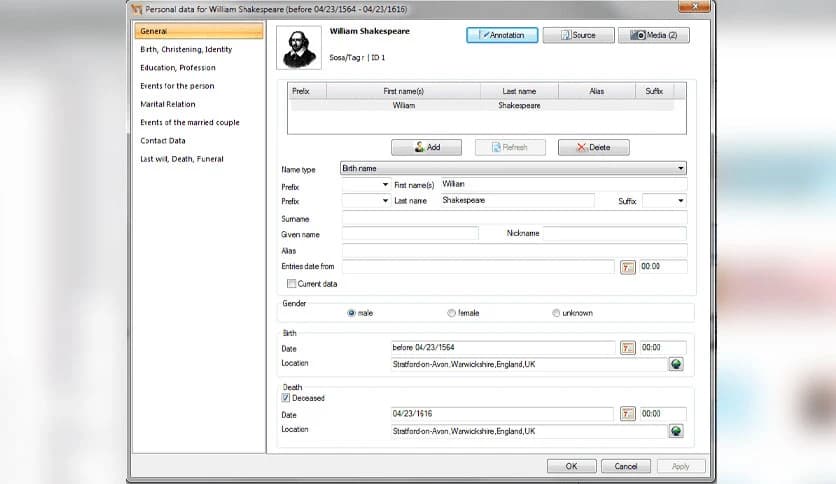This screenshot has height=484, width=836.
Task: Click the Suffix column header
Action: pyautogui.click(x=654, y=91)
